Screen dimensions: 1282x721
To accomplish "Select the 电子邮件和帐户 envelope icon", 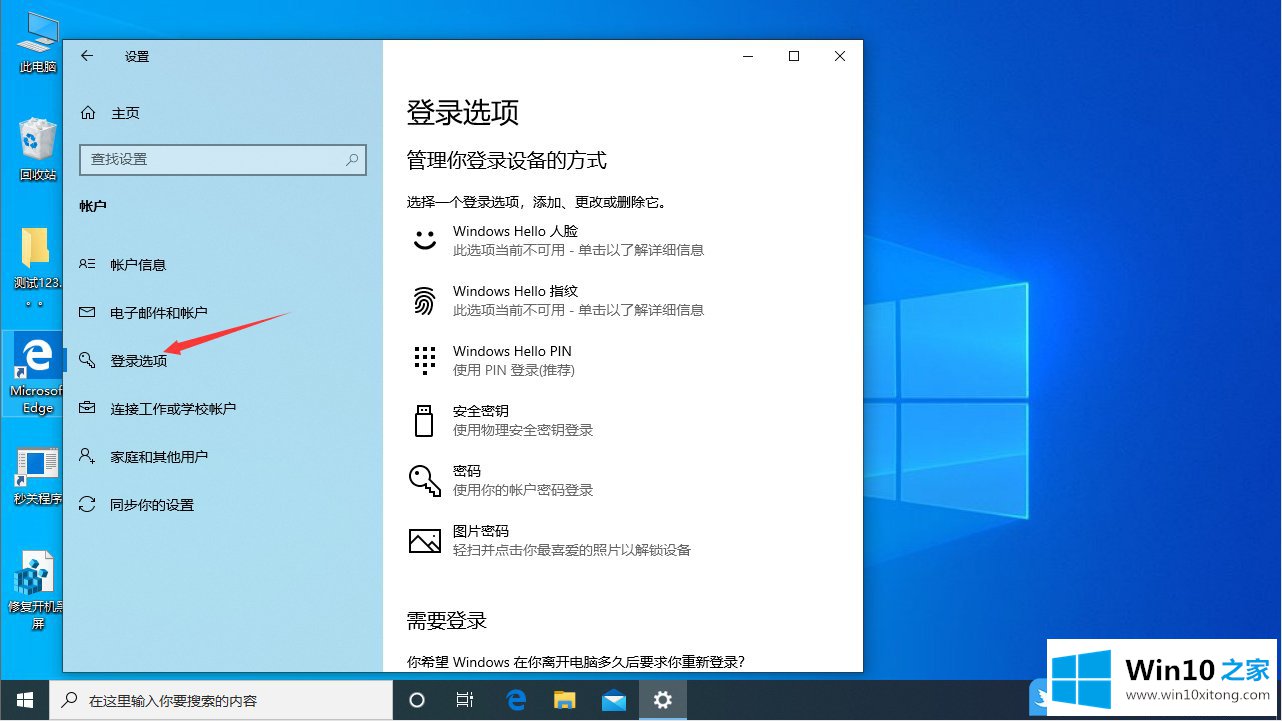I will click(88, 313).
